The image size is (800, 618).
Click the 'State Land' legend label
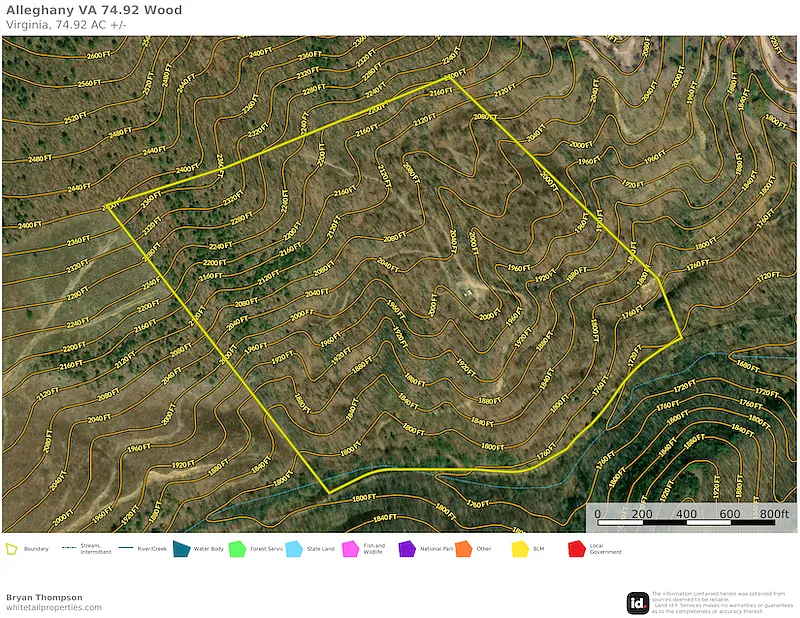(x=320, y=549)
